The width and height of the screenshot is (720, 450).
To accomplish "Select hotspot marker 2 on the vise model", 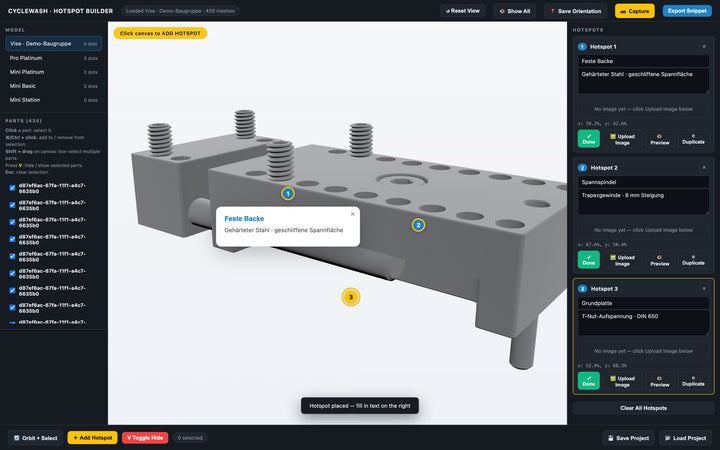I will pos(418,225).
